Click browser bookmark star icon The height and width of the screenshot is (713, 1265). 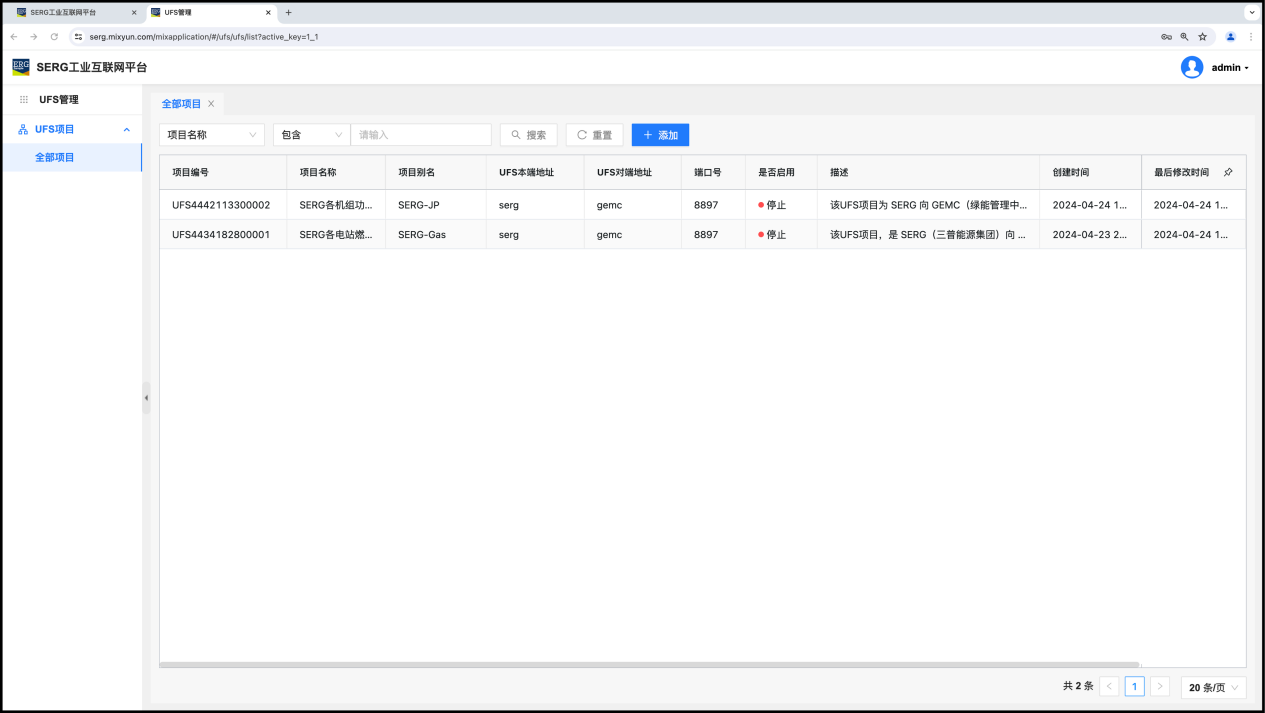point(1202,37)
